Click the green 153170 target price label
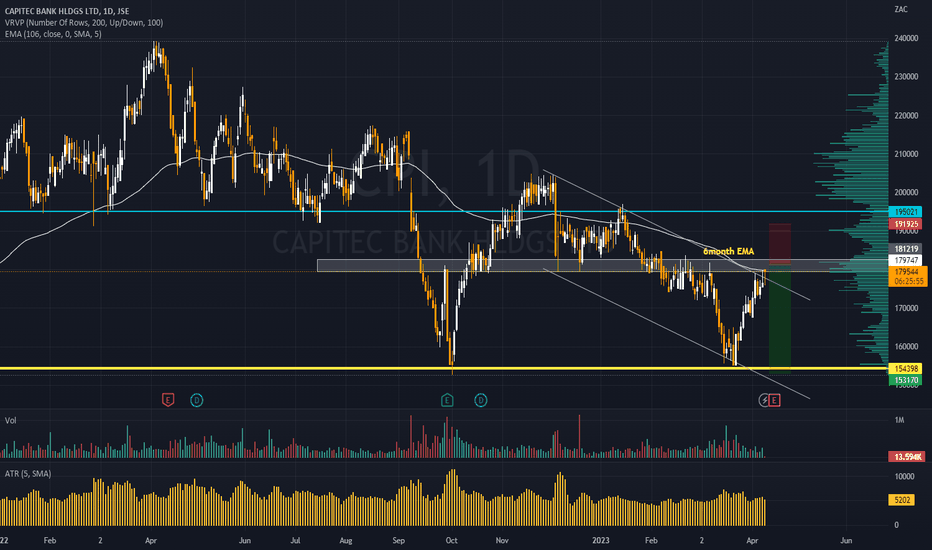The height and width of the screenshot is (550, 932). click(x=906, y=380)
